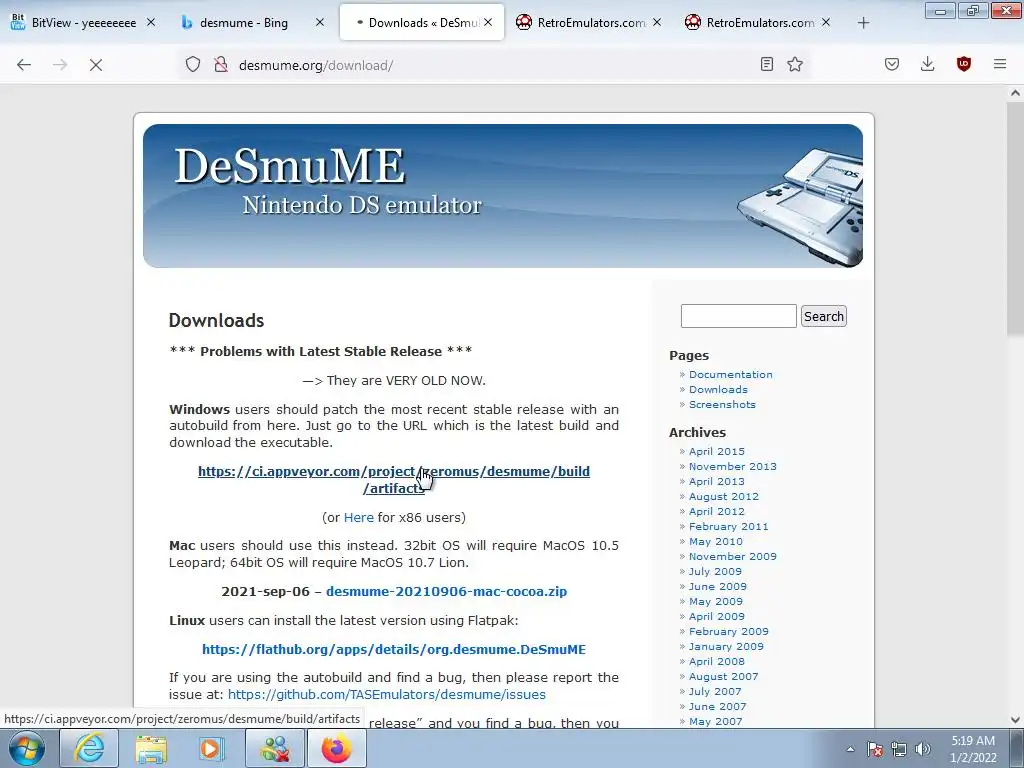
Task: Click the 'Here' link for x86 users
Action: click(359, 517)
